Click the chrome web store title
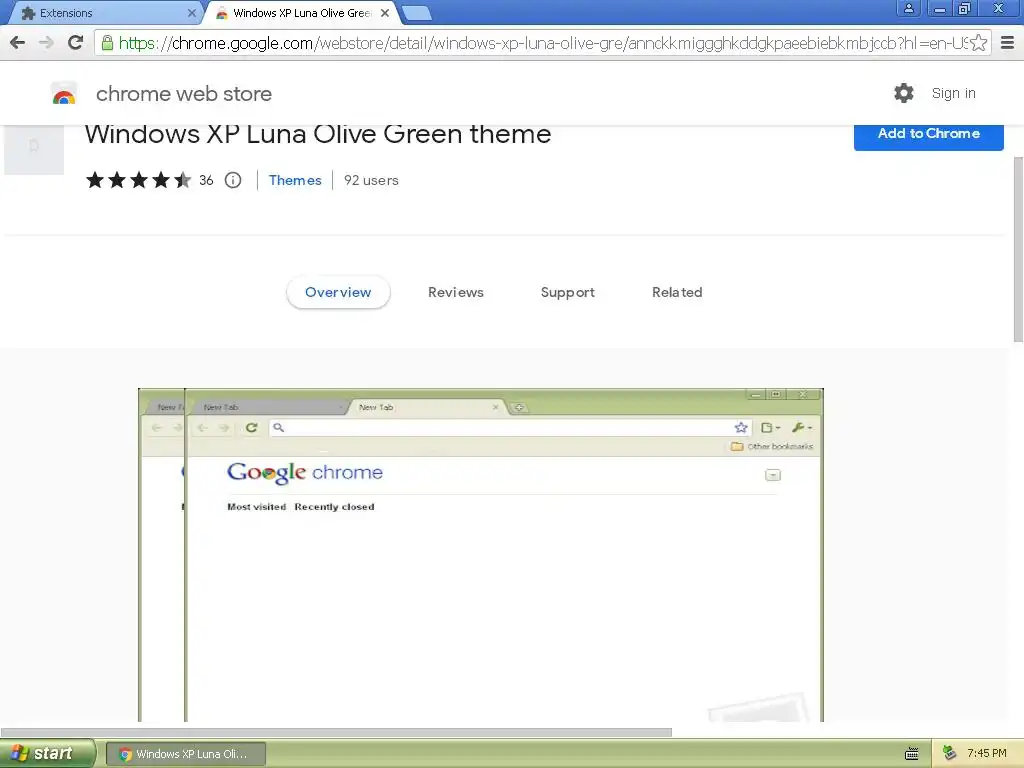1024x768 pixels. (184, 94)
